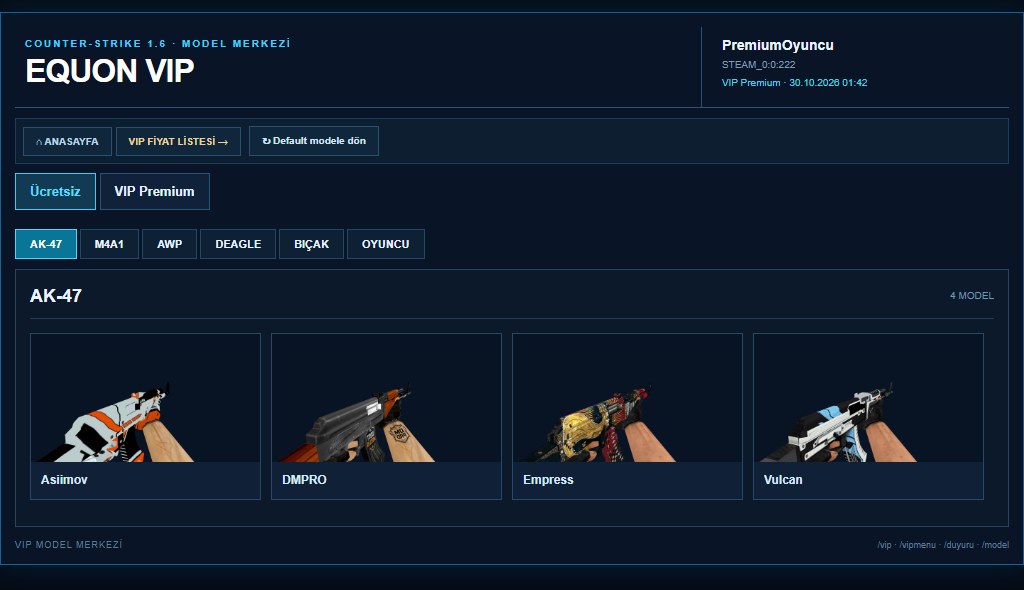Go to ANASAYFA home button
The width and height of the screenshot is (1024, 590).
pos(67,141)
